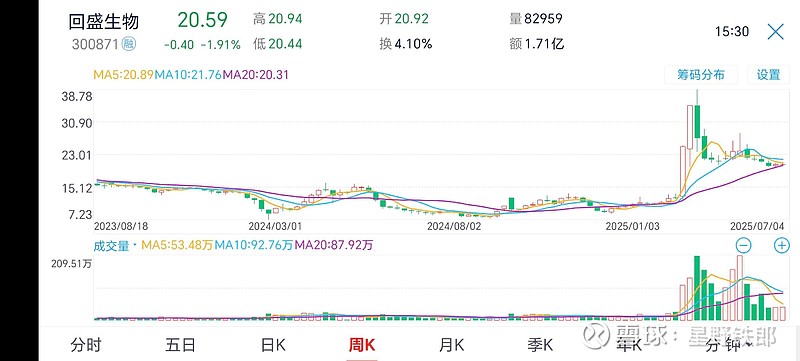The width and height of the screenshot is (800, 361).
Task: Tap the 7.23 price axis label
Action: 80,215
